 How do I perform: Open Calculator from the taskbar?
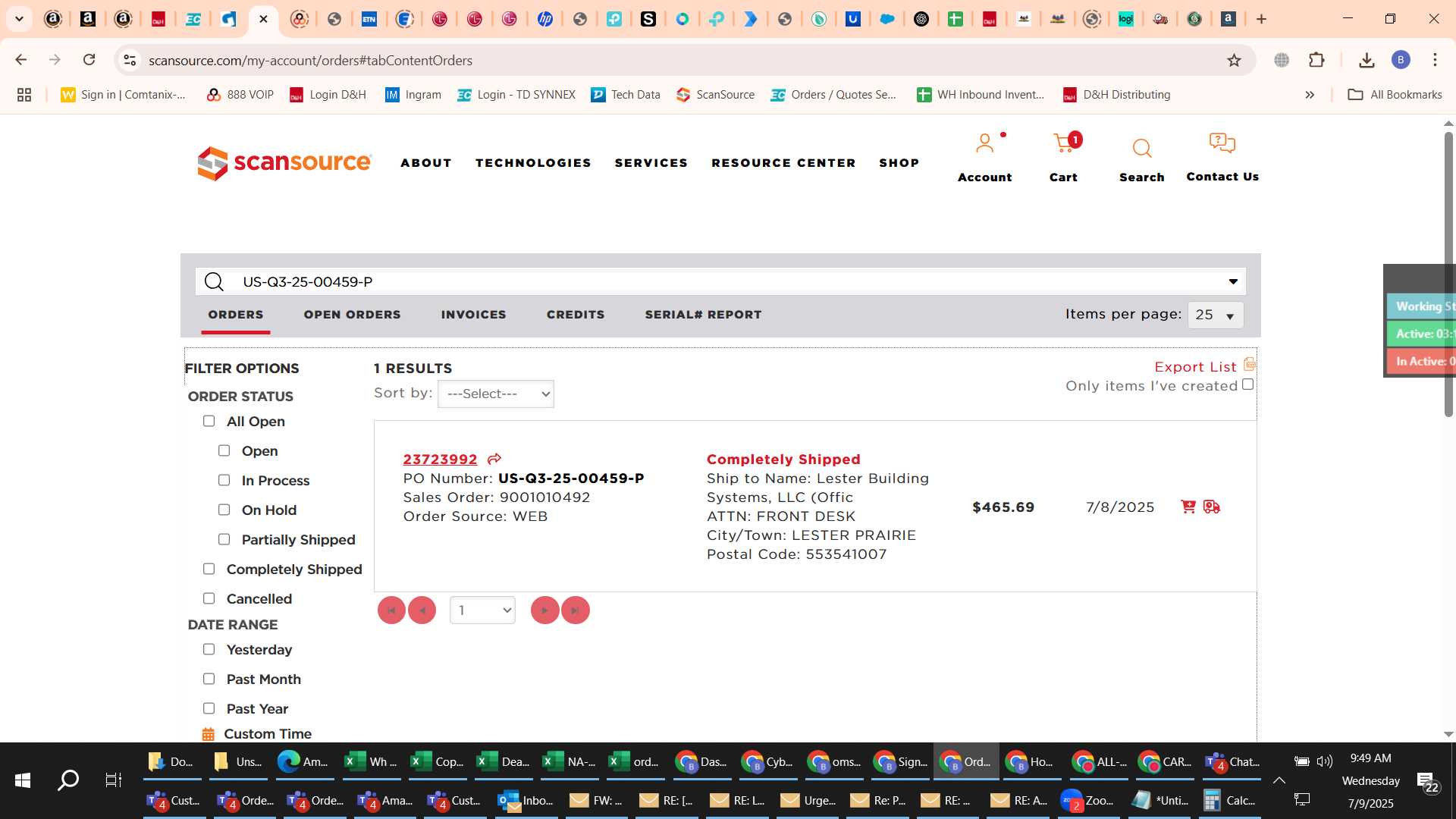1229,800
